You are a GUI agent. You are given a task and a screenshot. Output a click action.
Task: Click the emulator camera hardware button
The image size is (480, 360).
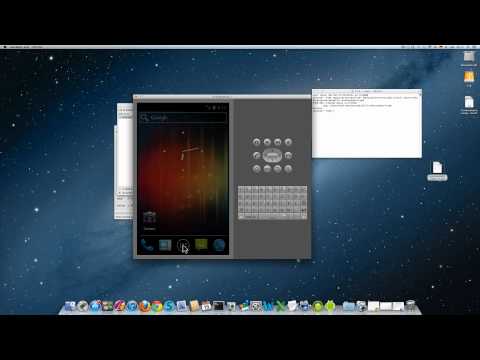coord(256,142)
